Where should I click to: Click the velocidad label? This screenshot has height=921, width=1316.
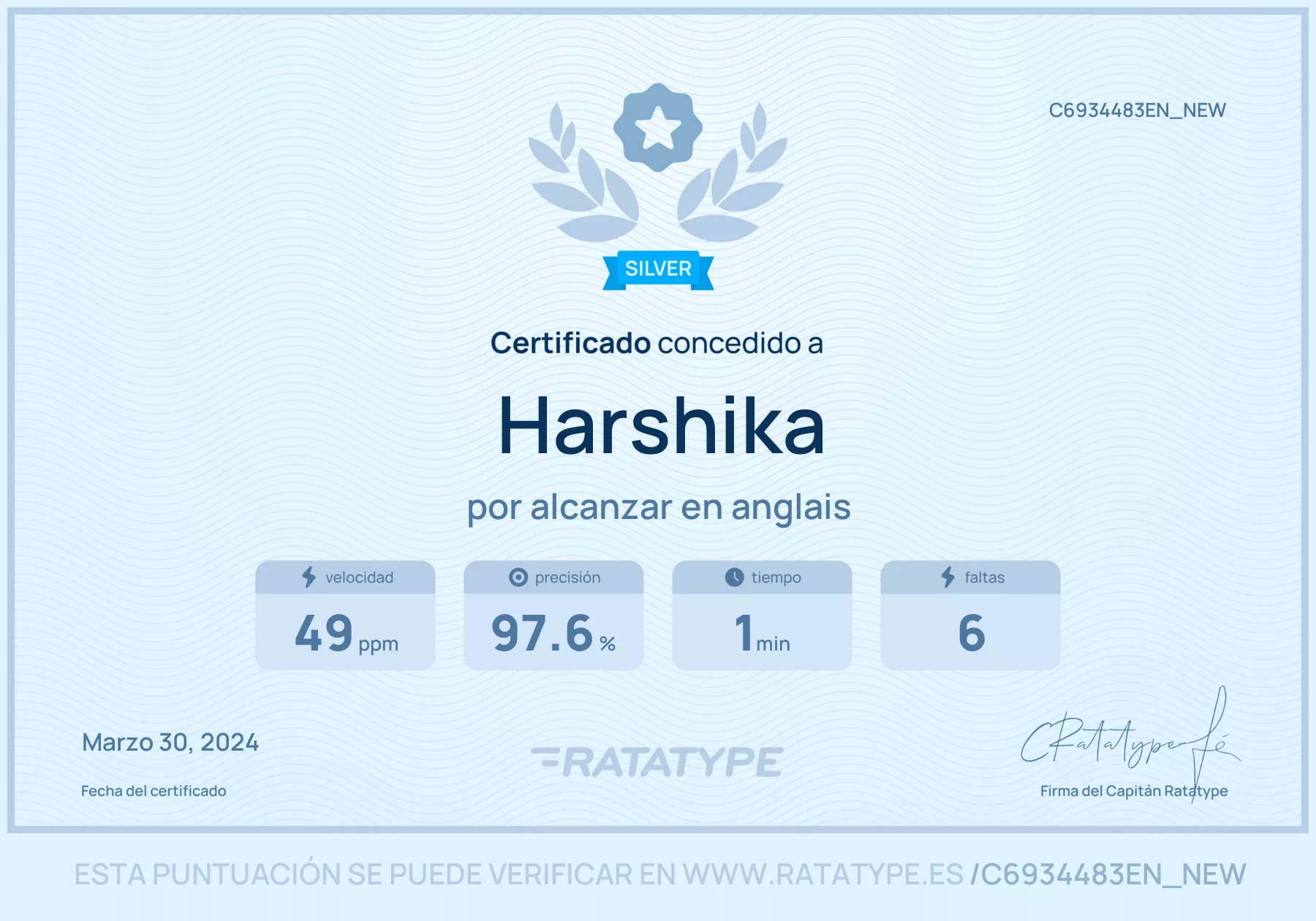pyautogui.click(x=359, y=577)
